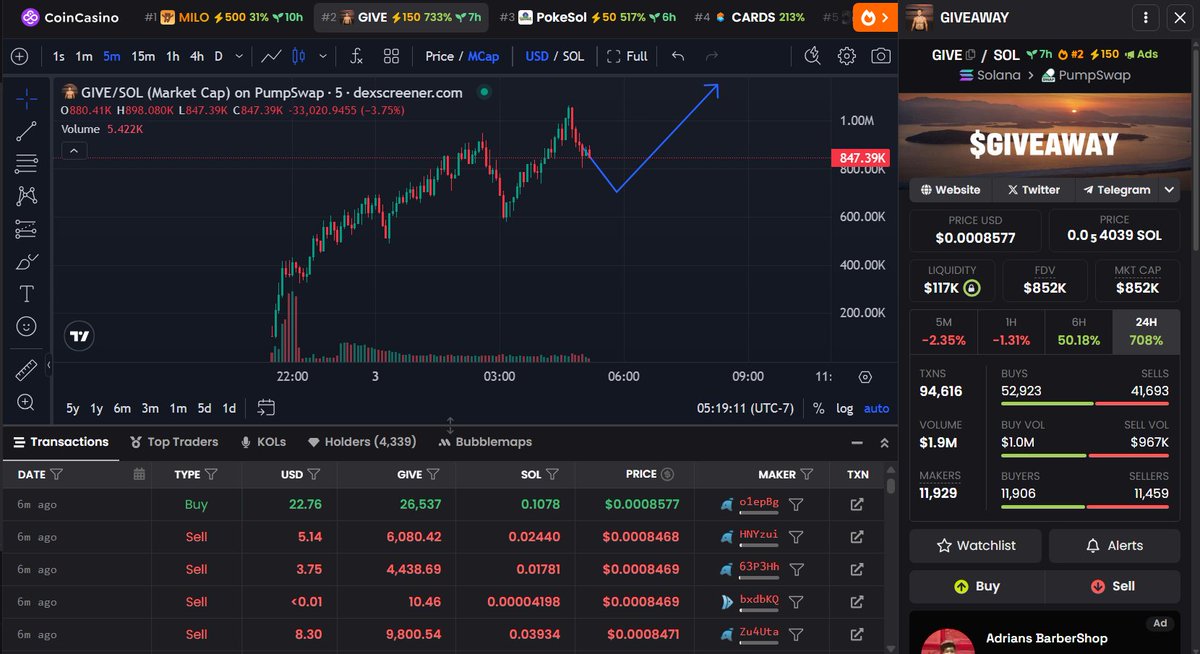
Task: Open the token Website link
Action: (950, 189)
